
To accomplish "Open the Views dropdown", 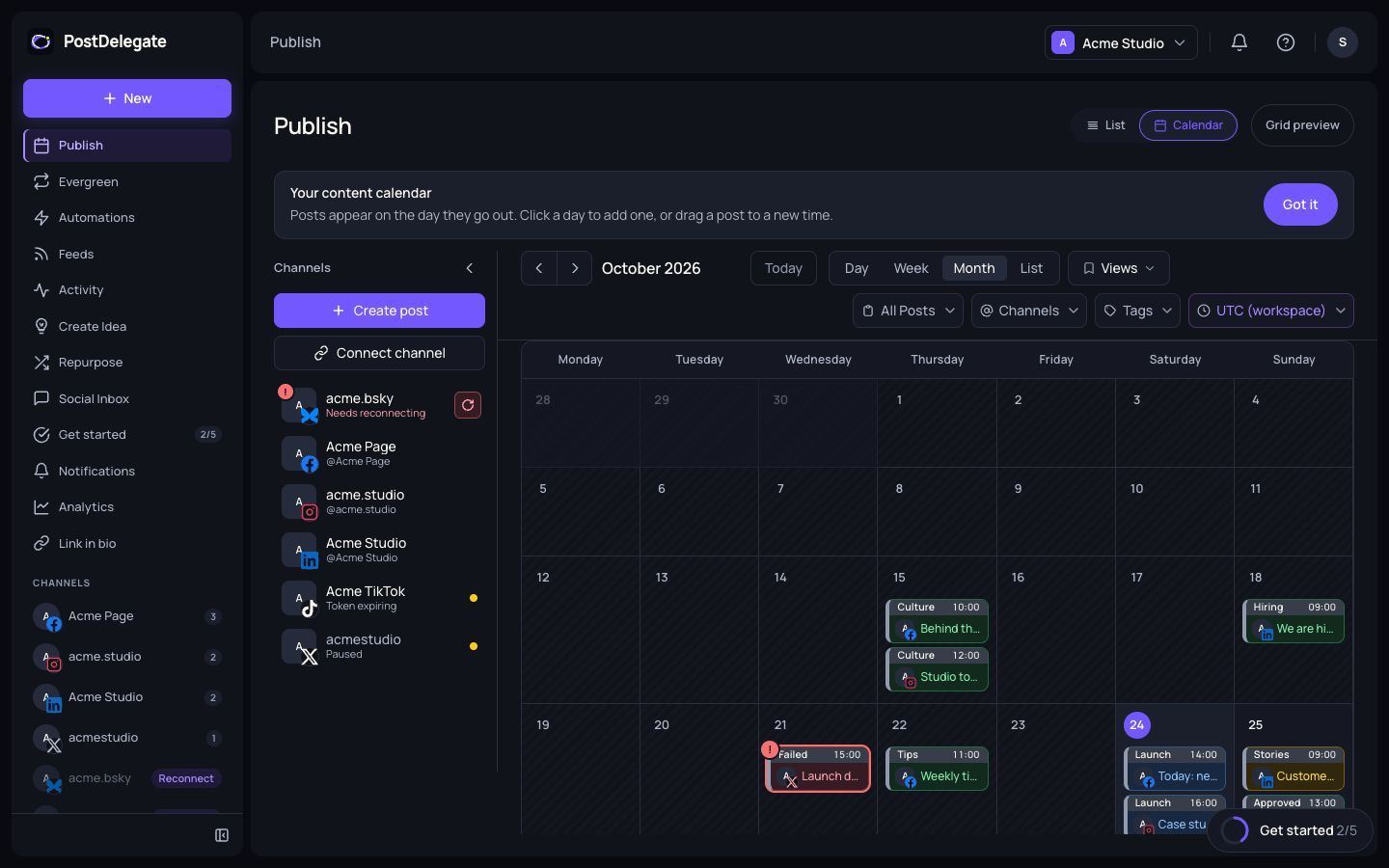I will [1119, 268].
